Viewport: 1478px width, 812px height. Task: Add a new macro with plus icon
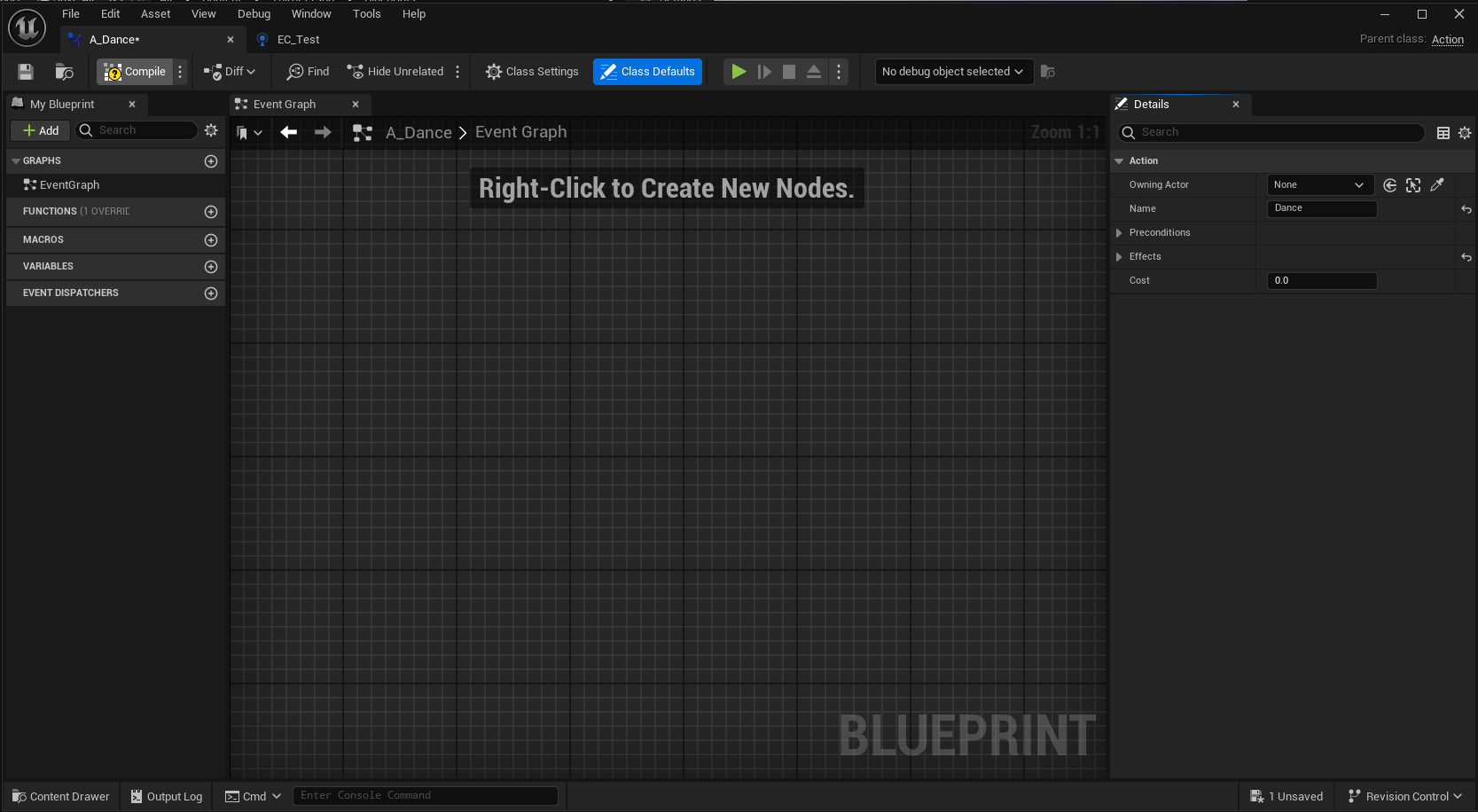[211, 240]
